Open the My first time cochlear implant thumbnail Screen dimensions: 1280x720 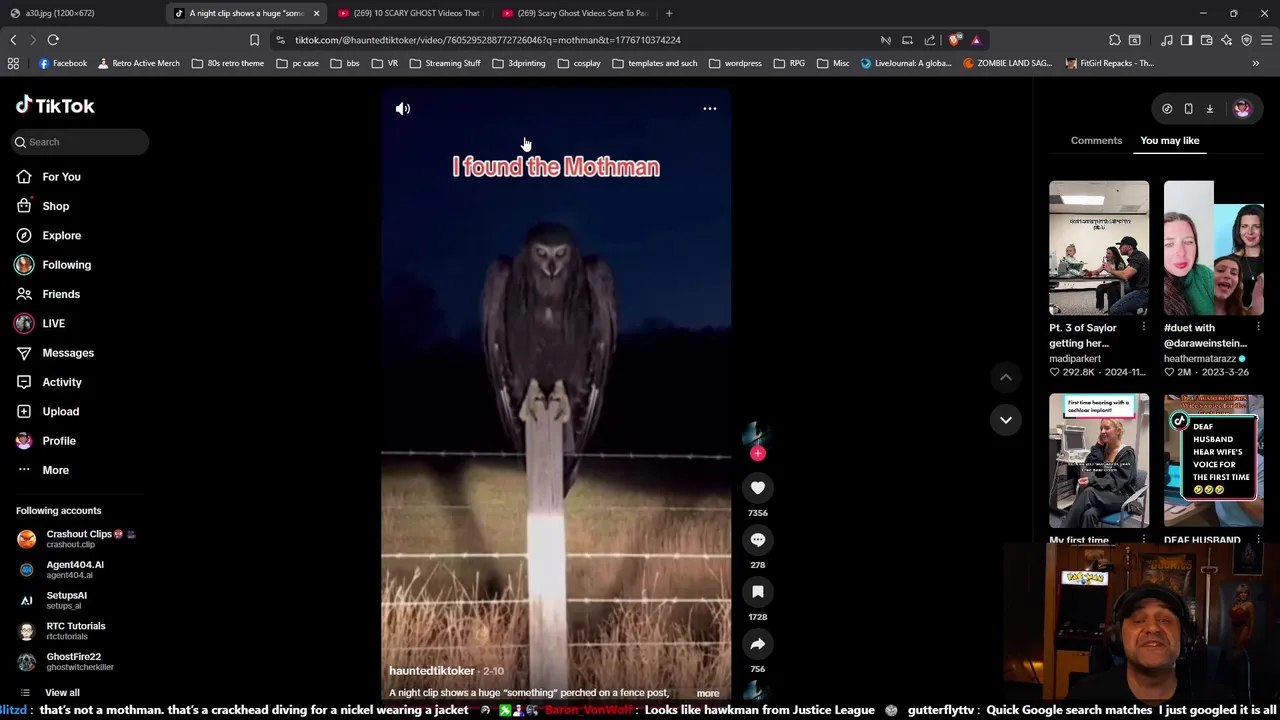[1099, 461]
